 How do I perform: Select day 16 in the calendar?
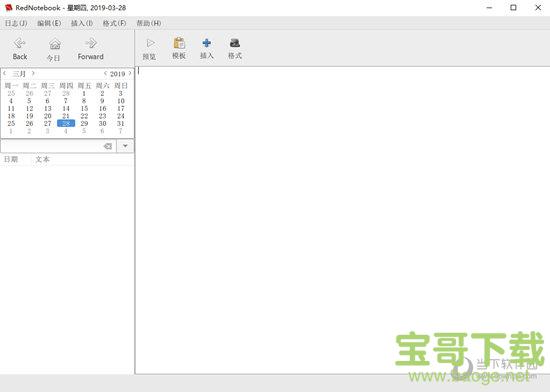pyautogui.click(x=102, y=108)
